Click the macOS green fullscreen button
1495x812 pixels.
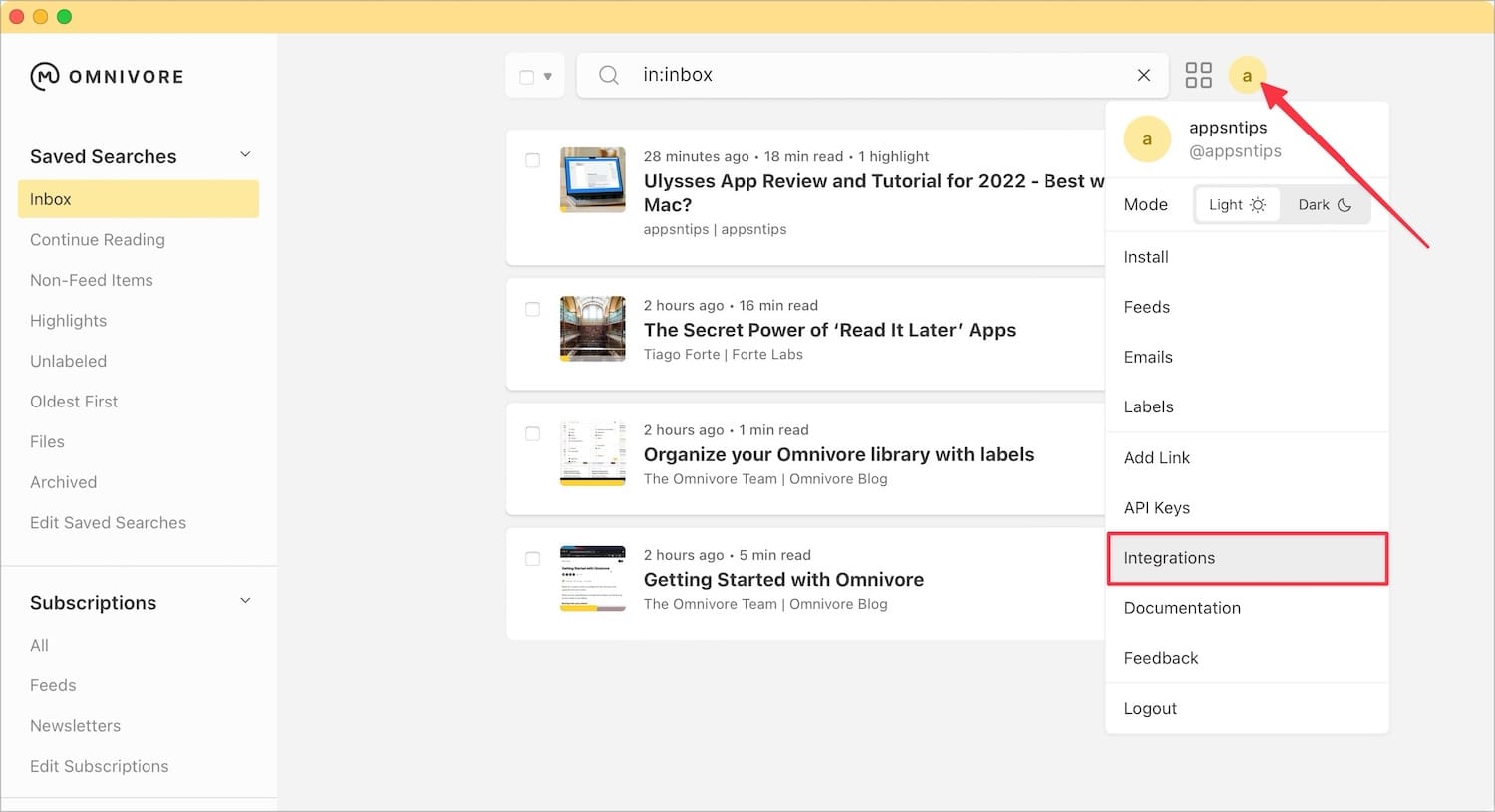[64, 16]
